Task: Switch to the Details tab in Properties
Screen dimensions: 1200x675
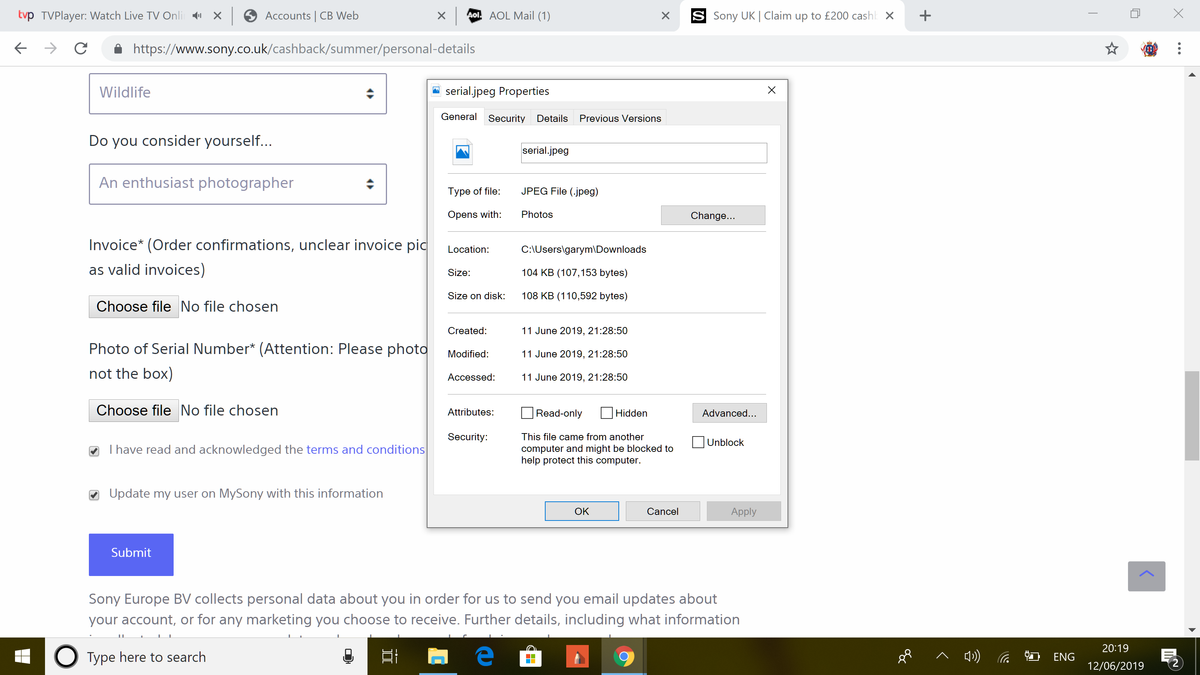Action: (552, 118)
